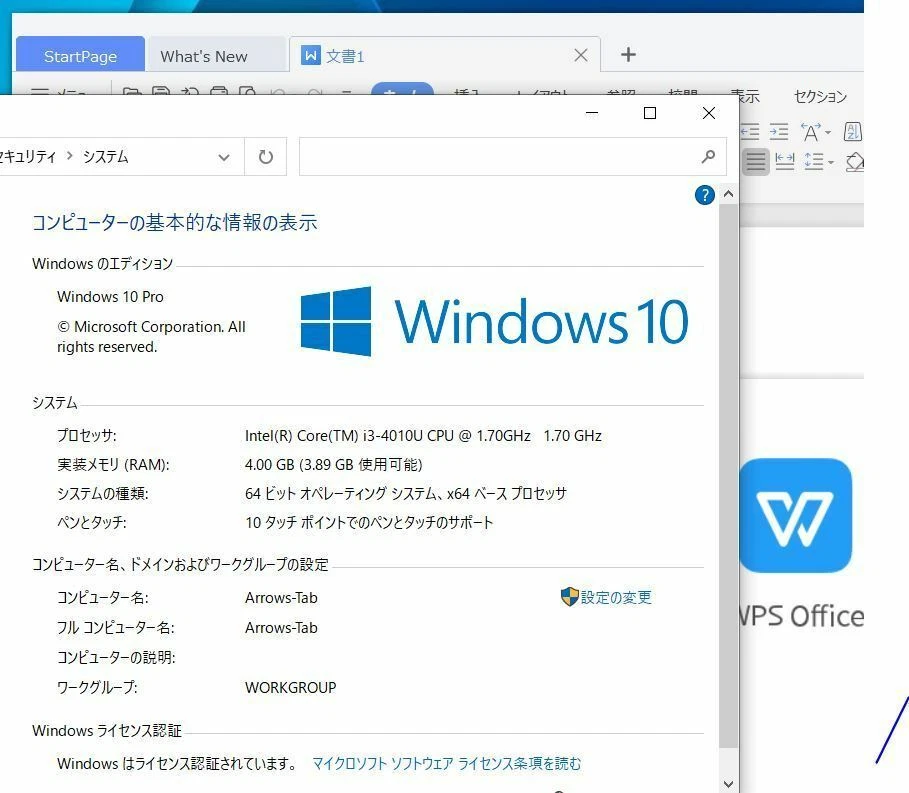This screenshot has width=909, height=793.
Task: Minimize the System window
Action: (x=592, y=113)
